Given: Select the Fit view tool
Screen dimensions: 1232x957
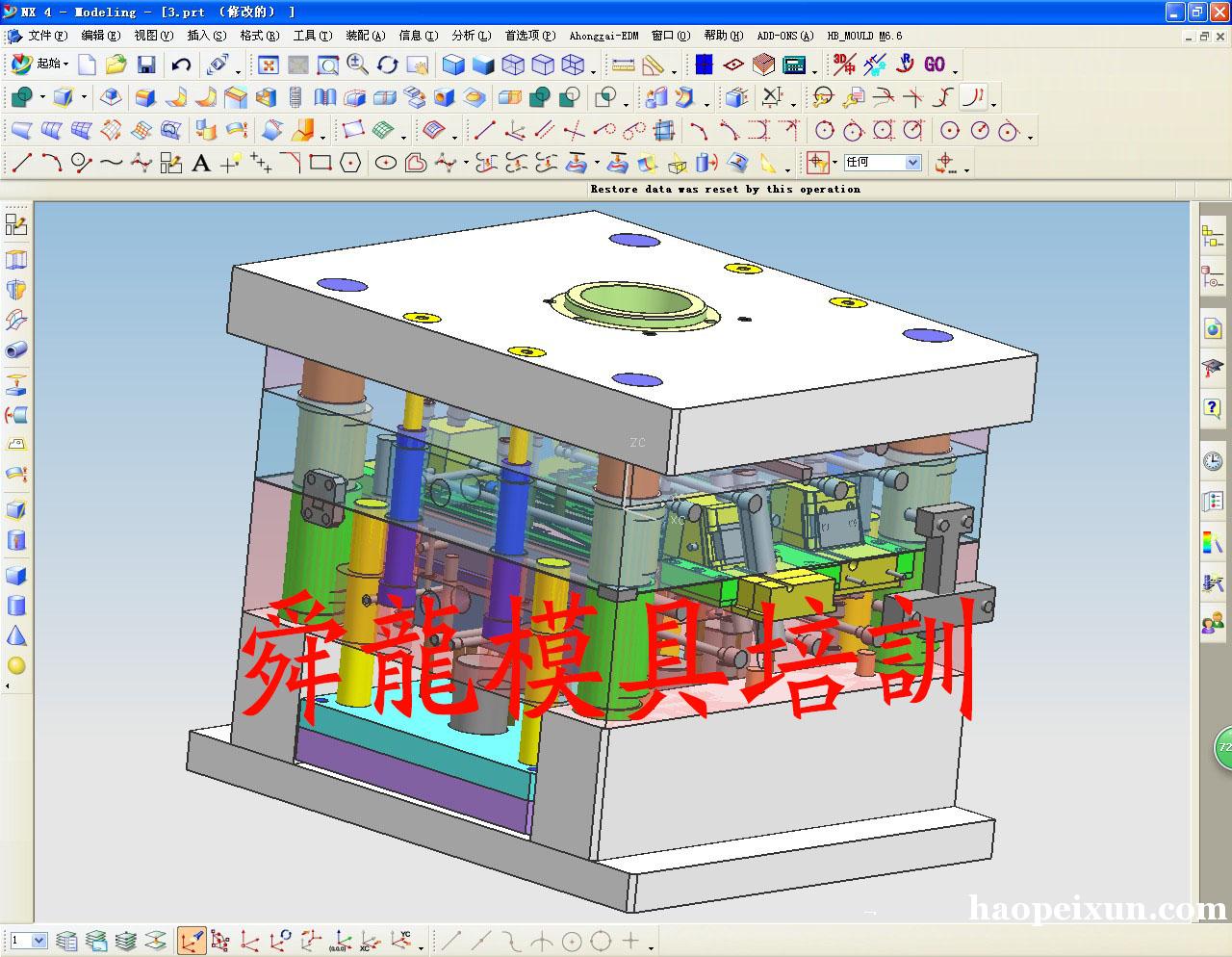Looking at the screenshot, I should (269, 65).
